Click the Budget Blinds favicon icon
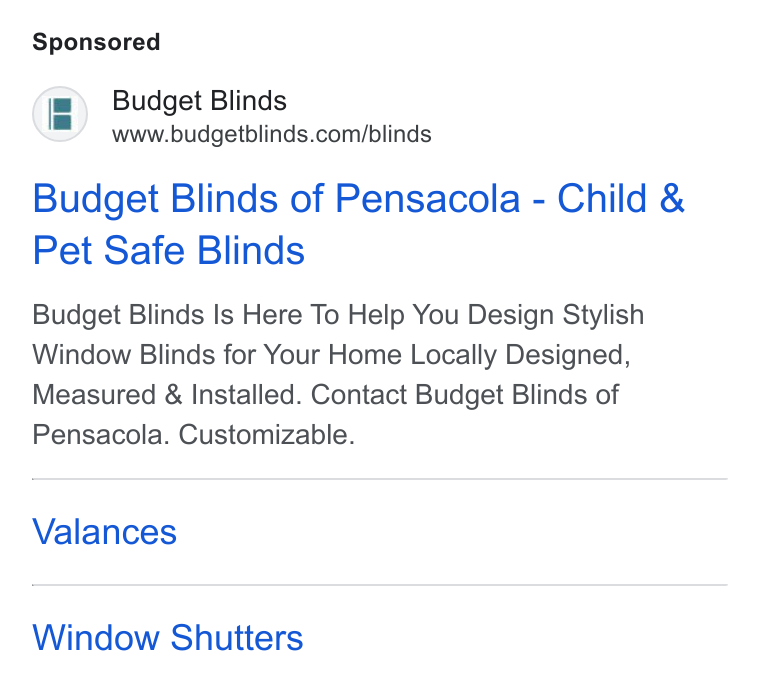The width and height of the screenshot is (760, 690). pyautogui.click(x=60, y=114)
